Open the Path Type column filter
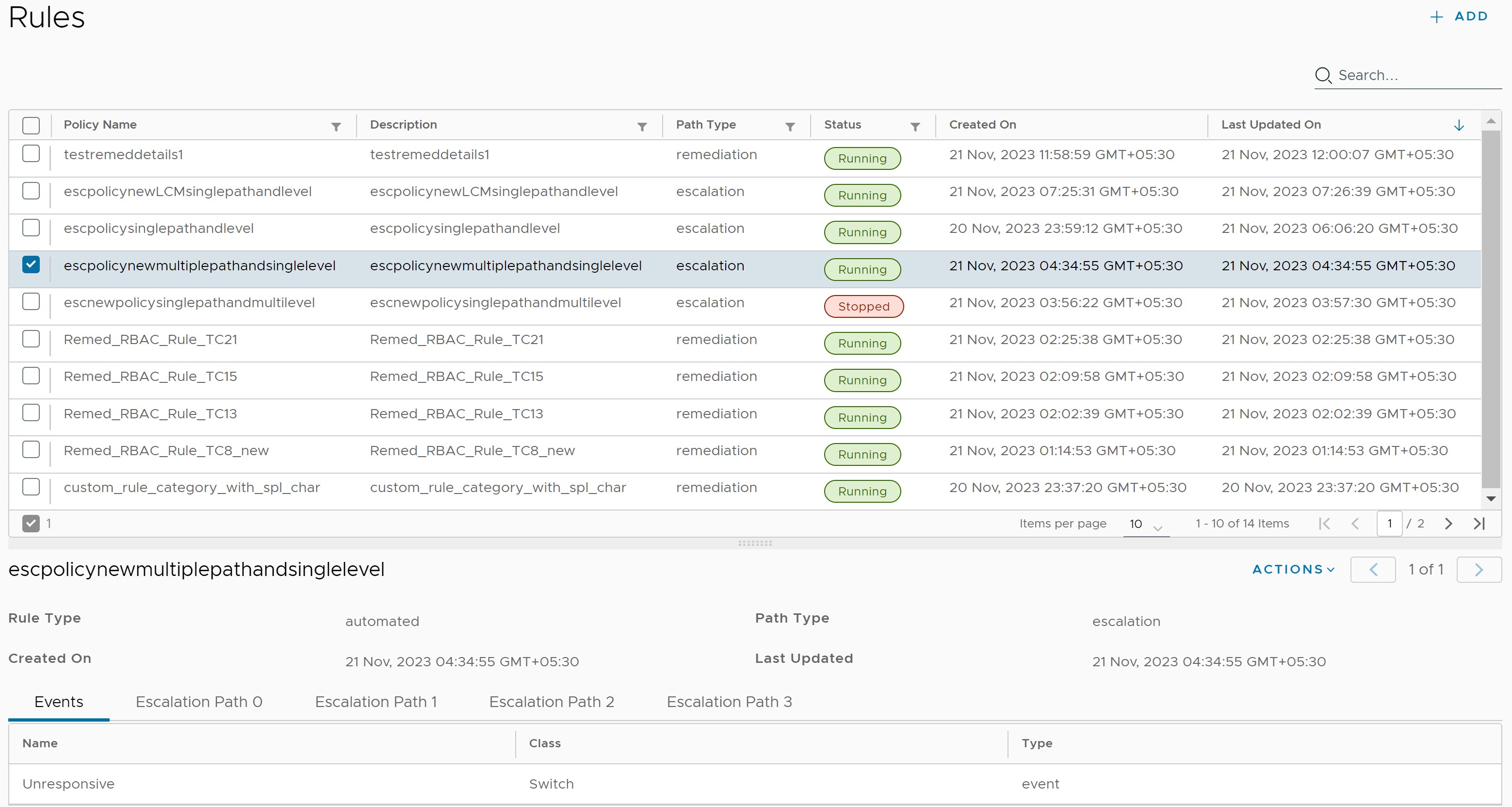The image size is (1512, 807). click(x=790, y=126)
